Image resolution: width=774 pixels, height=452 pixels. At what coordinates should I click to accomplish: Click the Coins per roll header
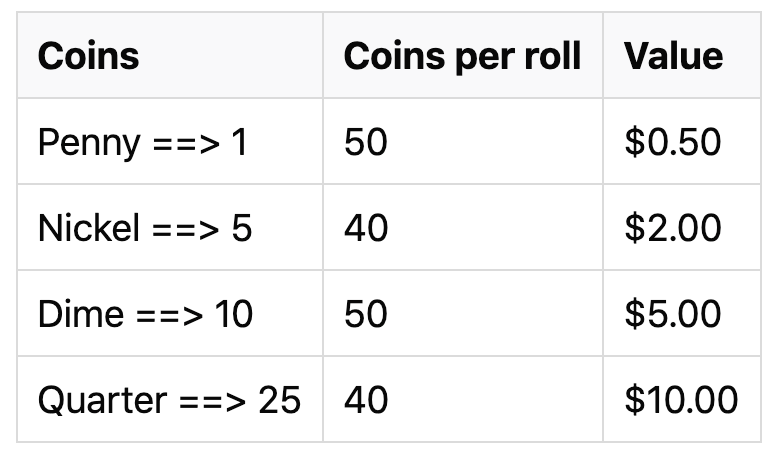[462, 57]
